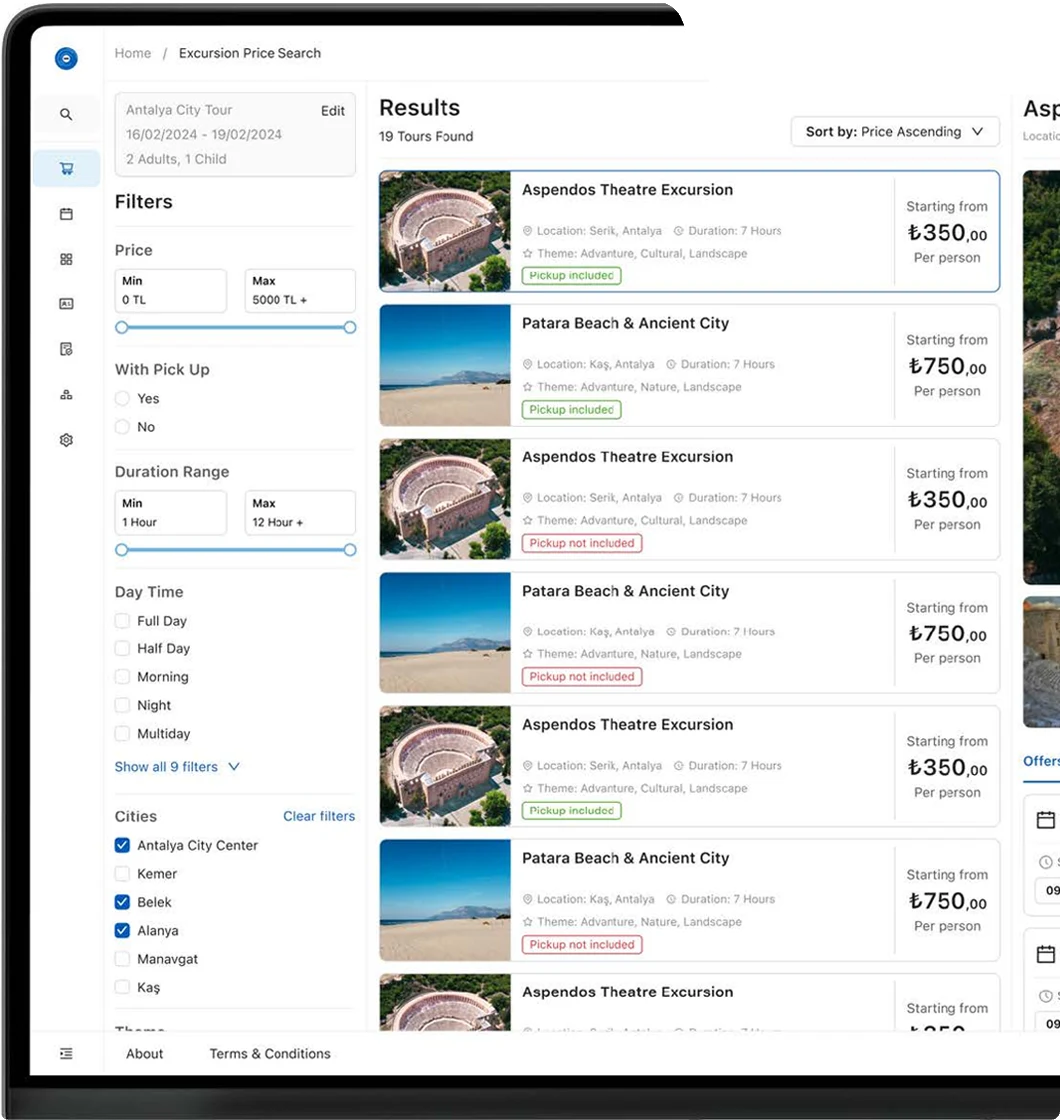Open Settings via the gear icon
This screenshot has width=1060, height=1120.
click(x=66, y=439)
